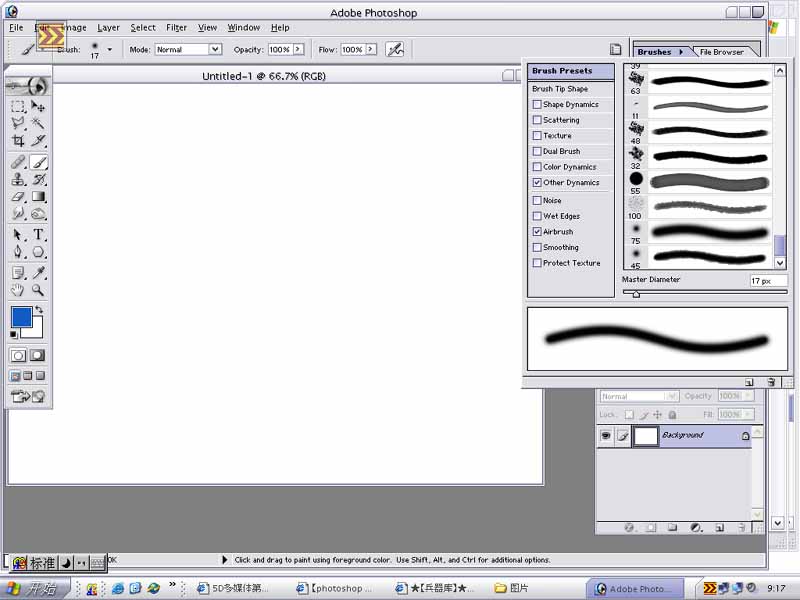Select the Rectangular Marquee tool
Image resolution: width=800 pixels, height=600 pixels.
point(18,106)
